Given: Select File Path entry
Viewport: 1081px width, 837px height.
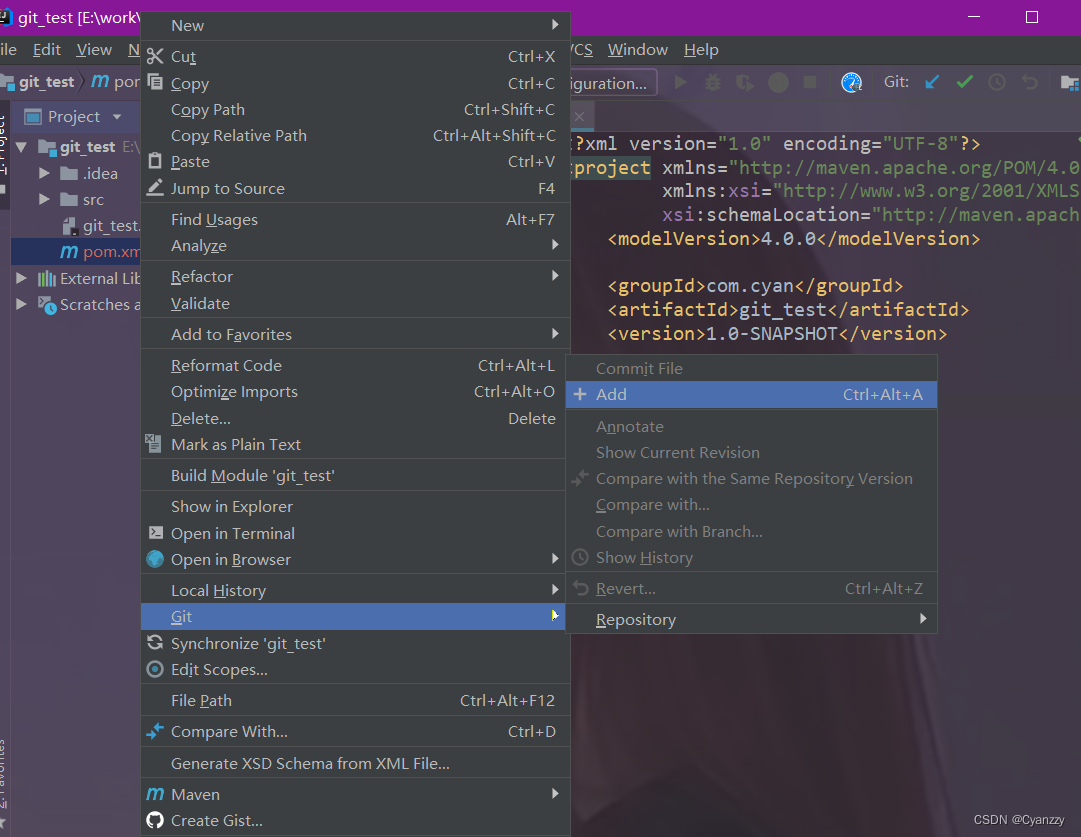Looking at the screenshot, I should click(x=356, y=700).
